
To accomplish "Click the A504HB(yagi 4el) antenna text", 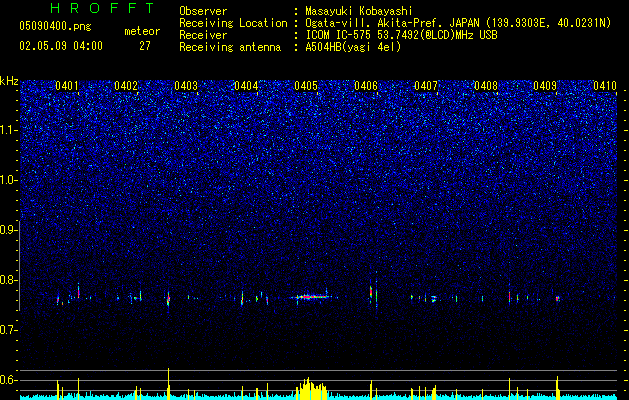I will (x=353, y=47).
